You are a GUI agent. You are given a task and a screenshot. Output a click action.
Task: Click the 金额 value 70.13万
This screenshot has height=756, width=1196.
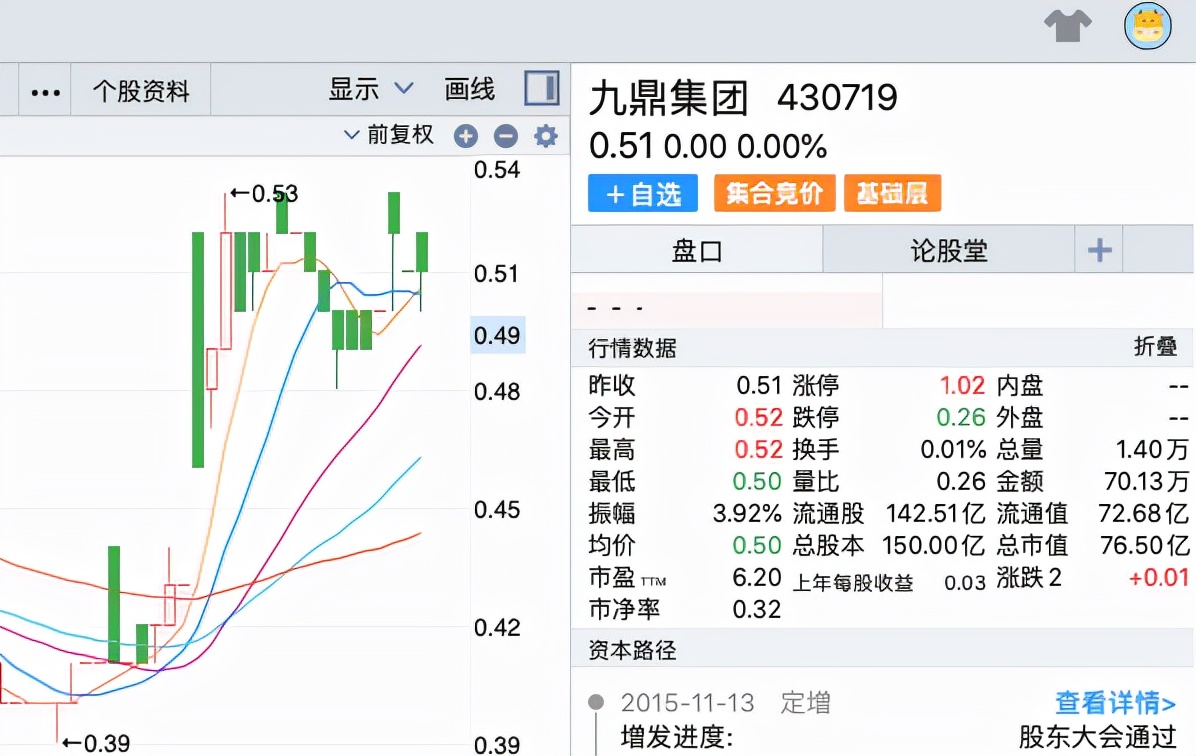[1146, 481]
